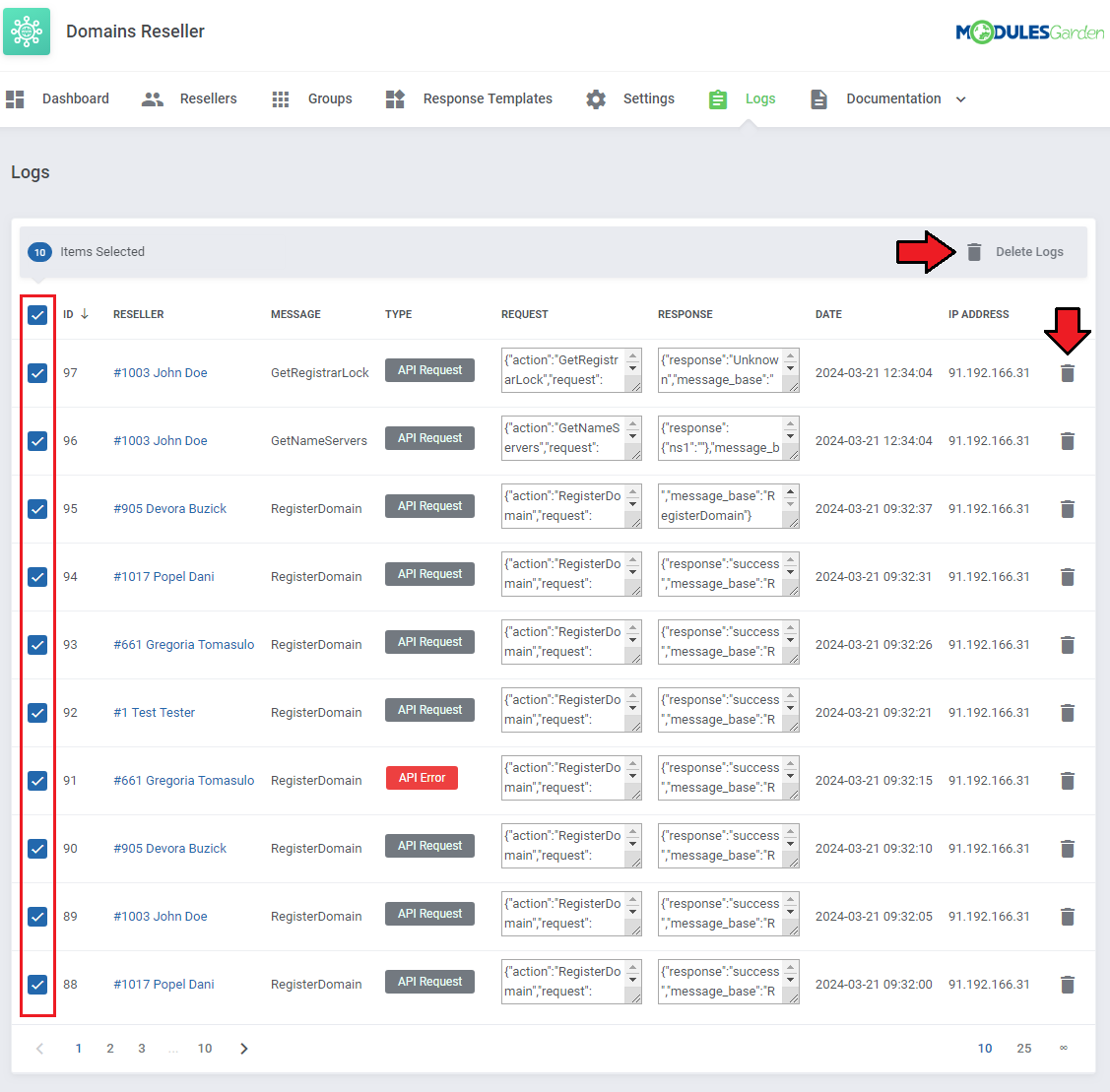Viewport: 1110px width, 1092px height.
Task: Open the Settings tab
Action: pyautogui.click(x=648, y=99)
